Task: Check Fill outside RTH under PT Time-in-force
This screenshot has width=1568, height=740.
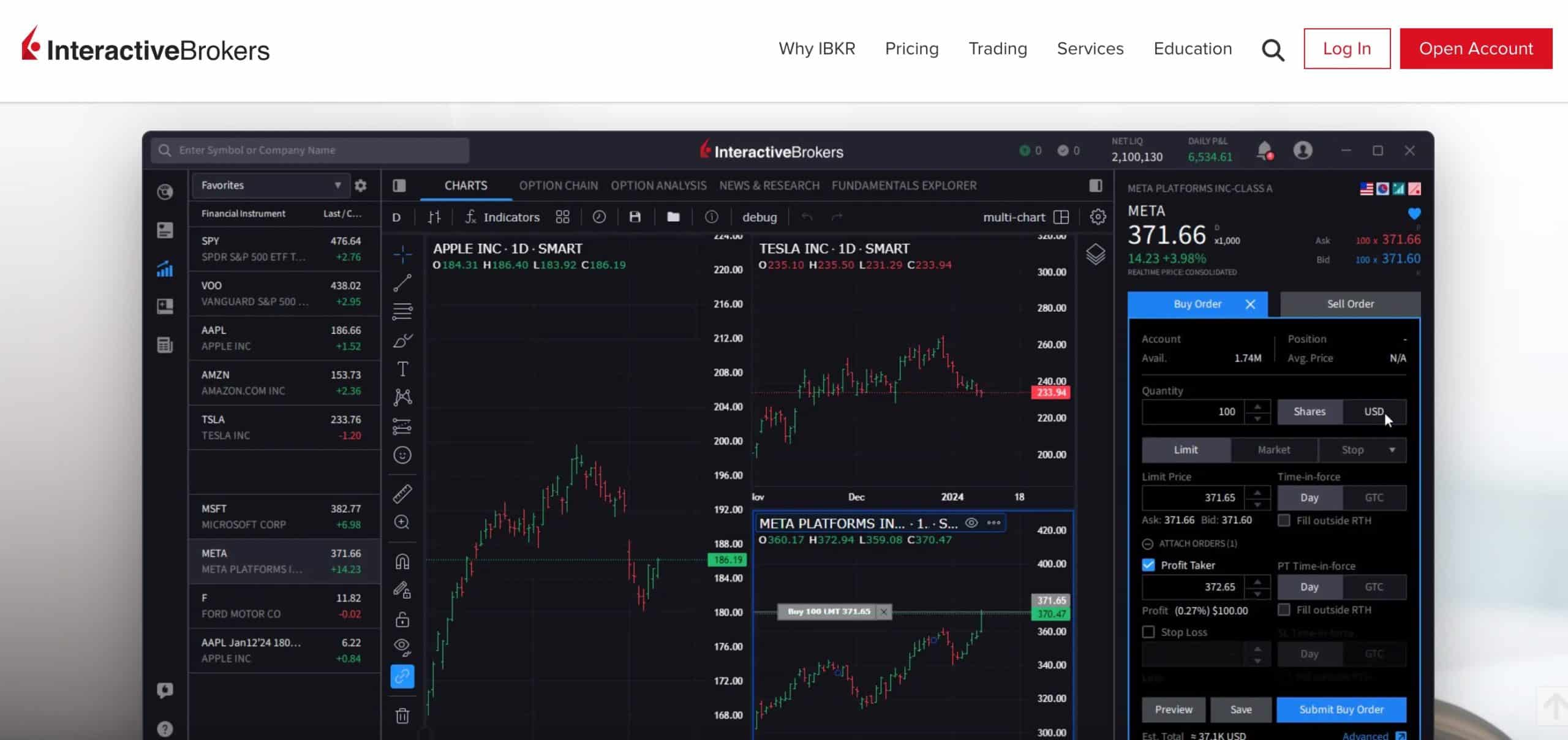Action: pos(1284,610)
